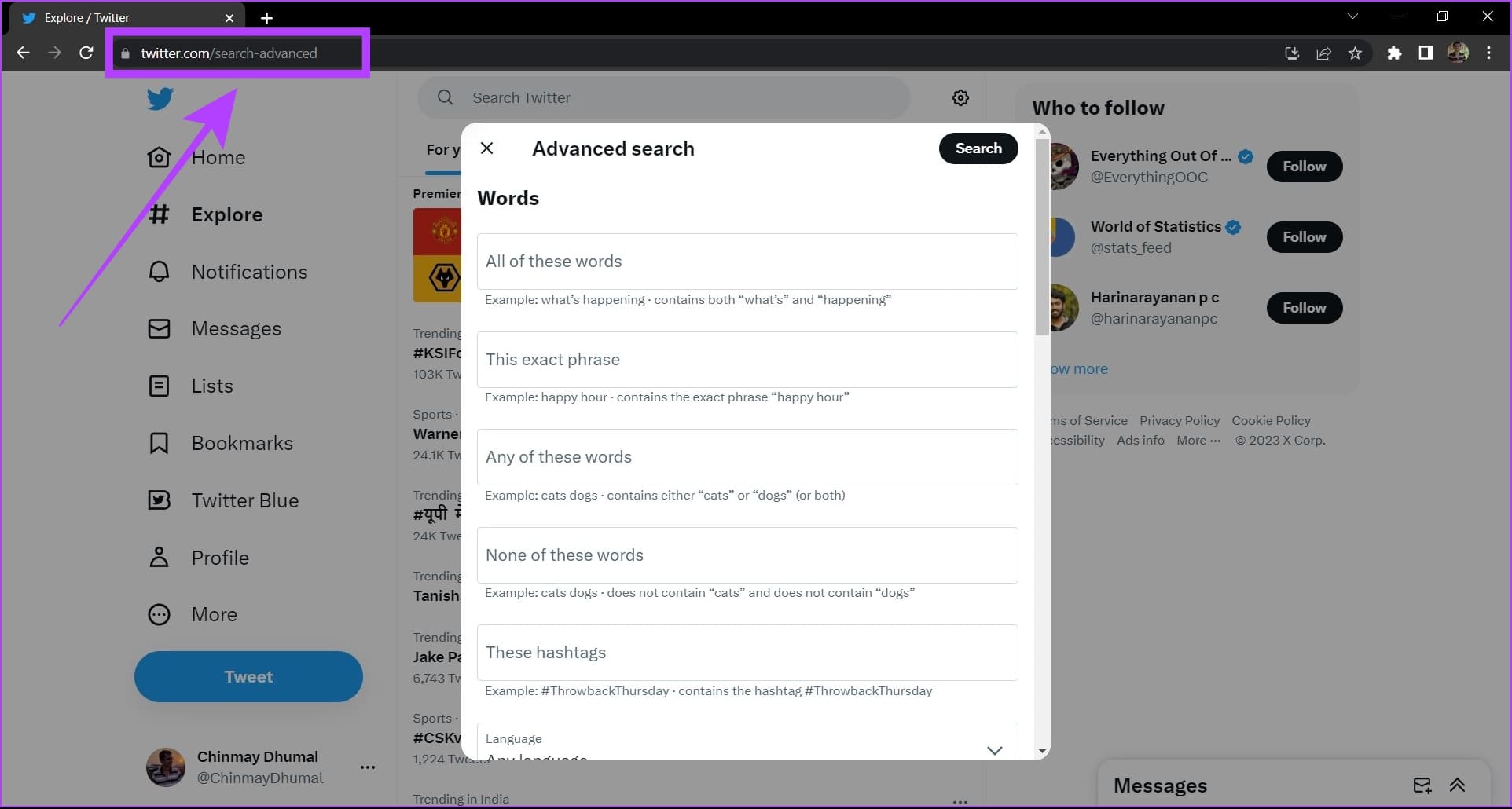Click the Search Twitter box
The height and width of the screenshot is (809, 1512).
pyautogui.click(x=664, y=98)
